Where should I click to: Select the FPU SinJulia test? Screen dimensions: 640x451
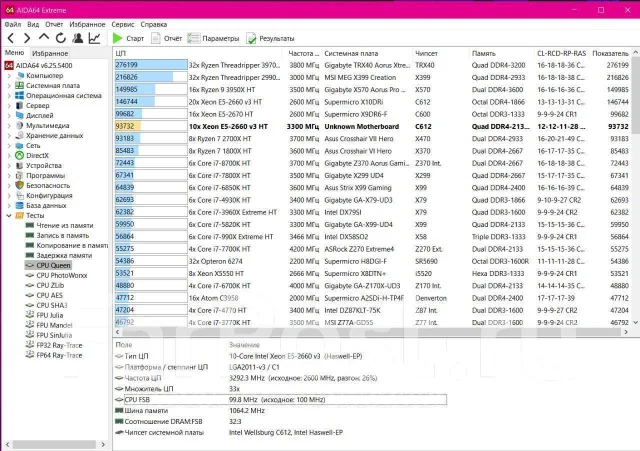[49, 335]
